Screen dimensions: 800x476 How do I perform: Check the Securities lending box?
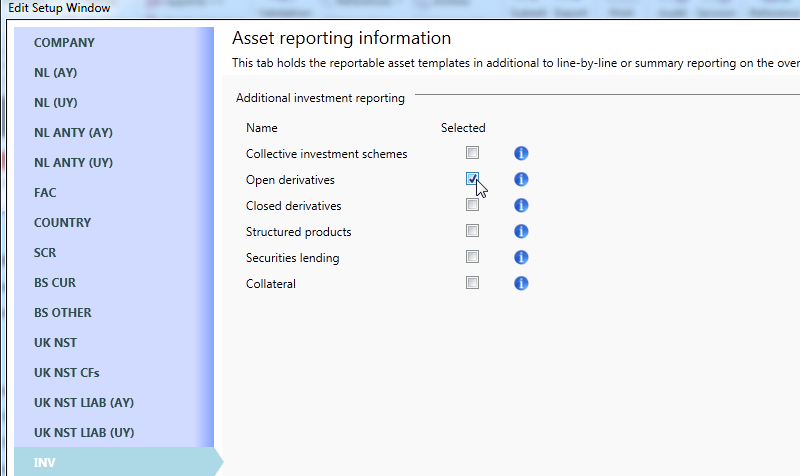(x=472, y=257)
